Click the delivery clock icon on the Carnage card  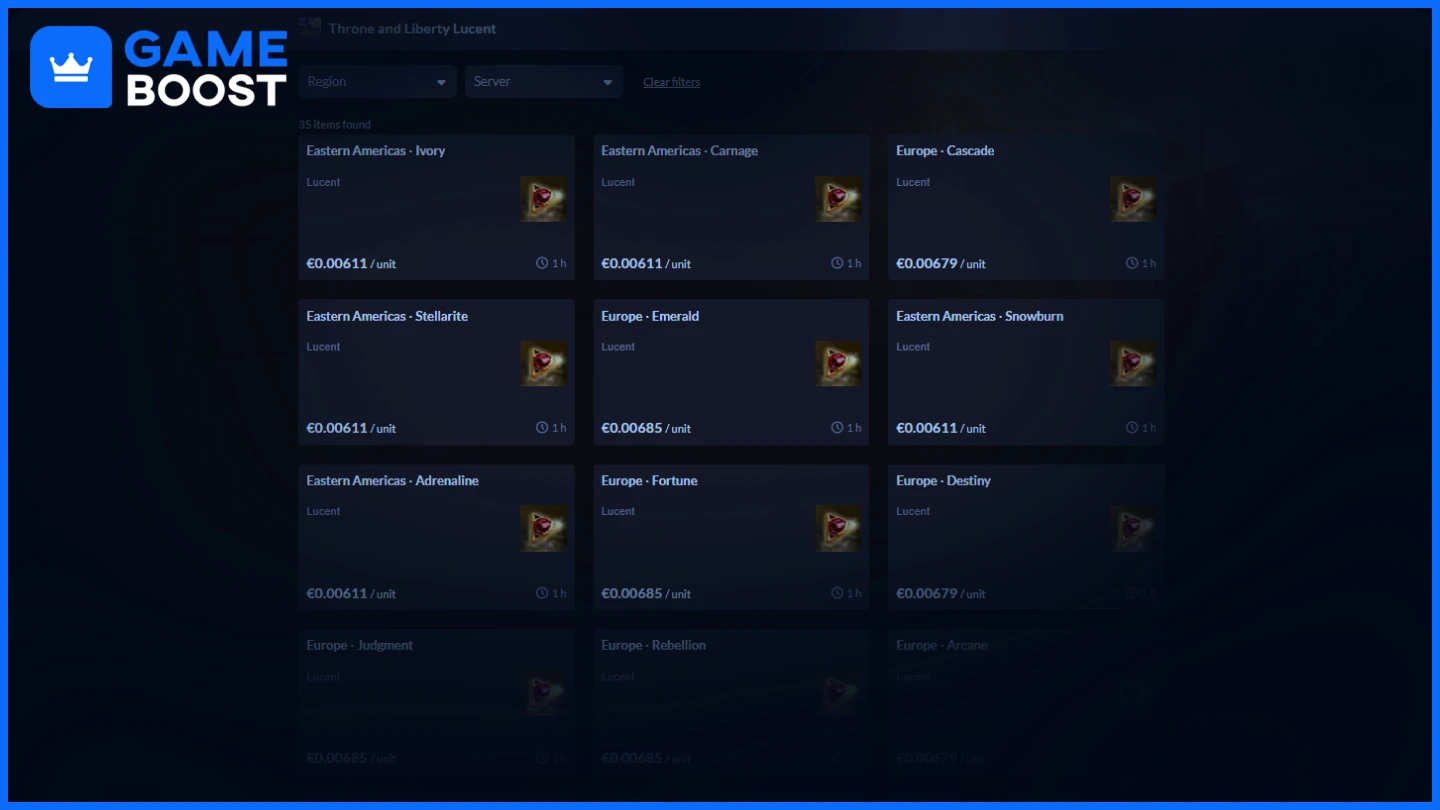[837, 263]
